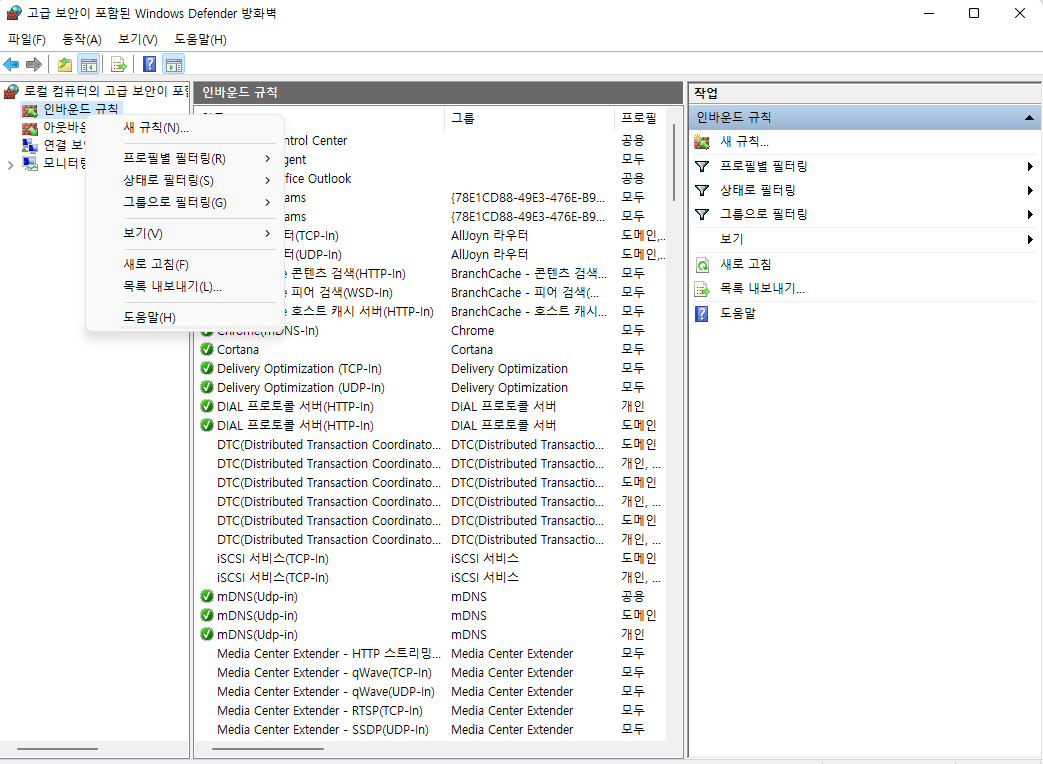Open the 보기(V) menu in menu bar
The height and width of the screenshot is (764, 1043).
pyautogui.click(x=138, y=40)
